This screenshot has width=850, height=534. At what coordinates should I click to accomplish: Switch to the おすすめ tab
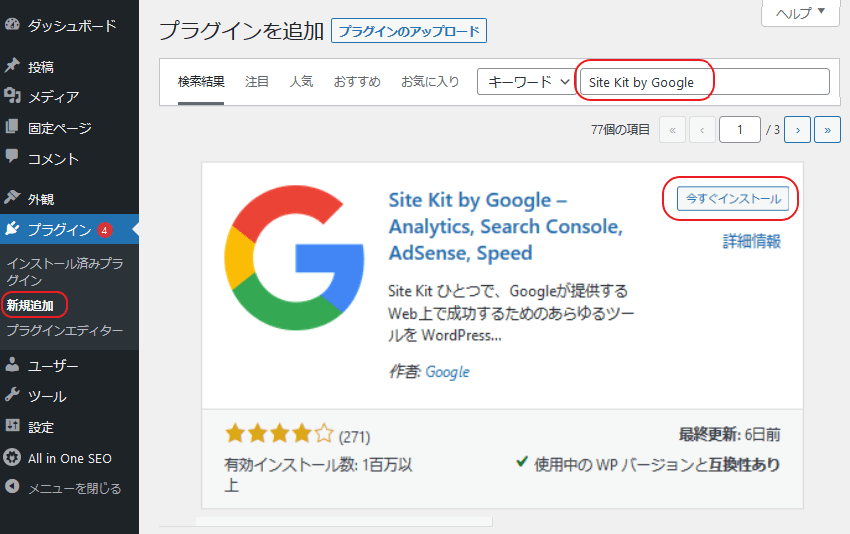[x=357, y=82]
